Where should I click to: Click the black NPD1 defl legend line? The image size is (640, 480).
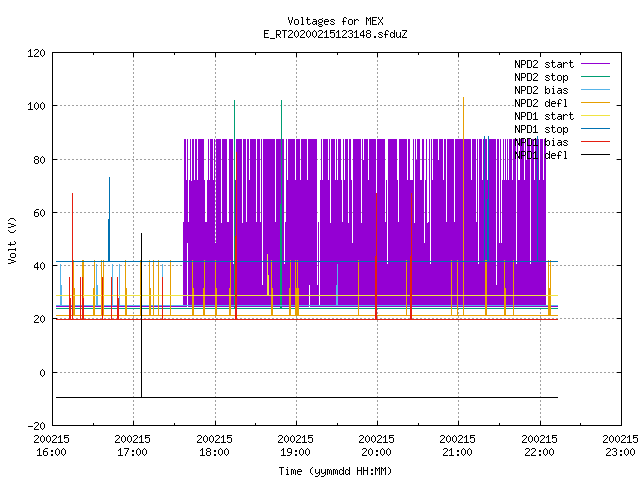[x=595, y=155]
